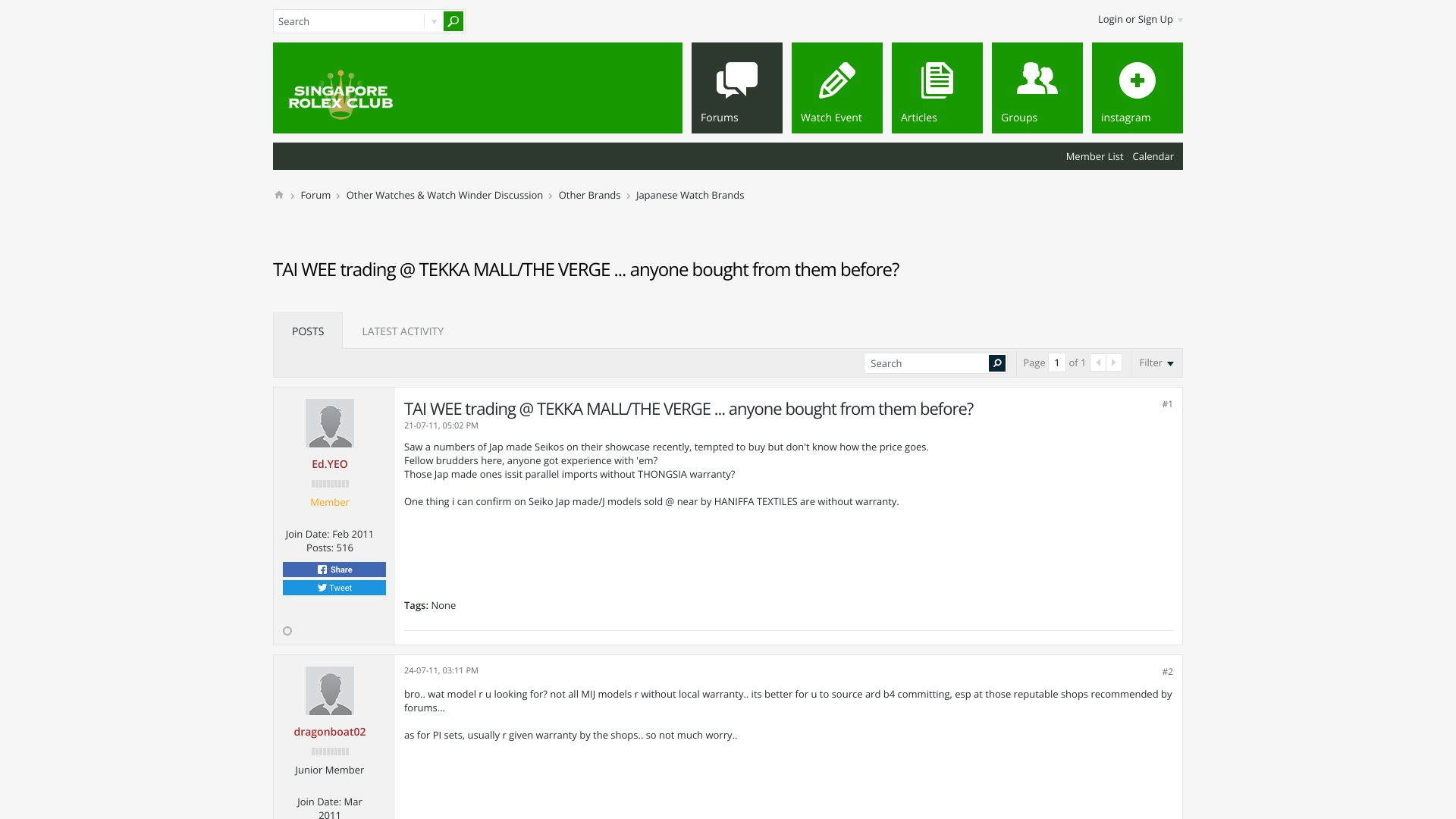Open the post #1 permalink
Viewport: 1456px width, 819px height.
pos(1167,404)
